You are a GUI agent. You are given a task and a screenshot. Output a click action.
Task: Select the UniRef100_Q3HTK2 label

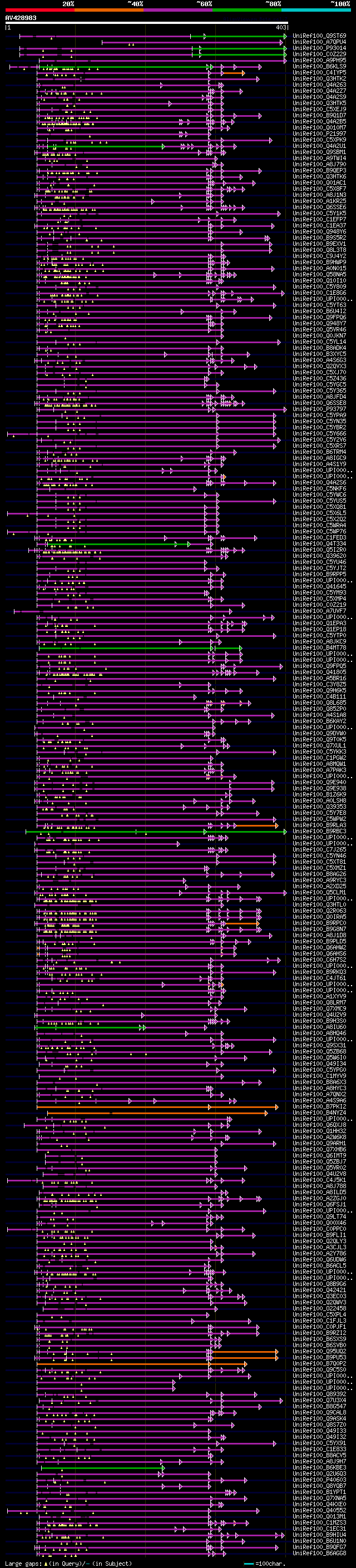319,78
